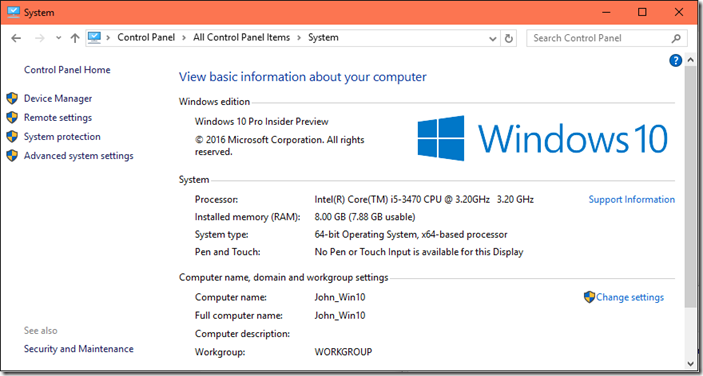Click Change settings link
Viewport: 703px width, 376px height.
[630, 298]
